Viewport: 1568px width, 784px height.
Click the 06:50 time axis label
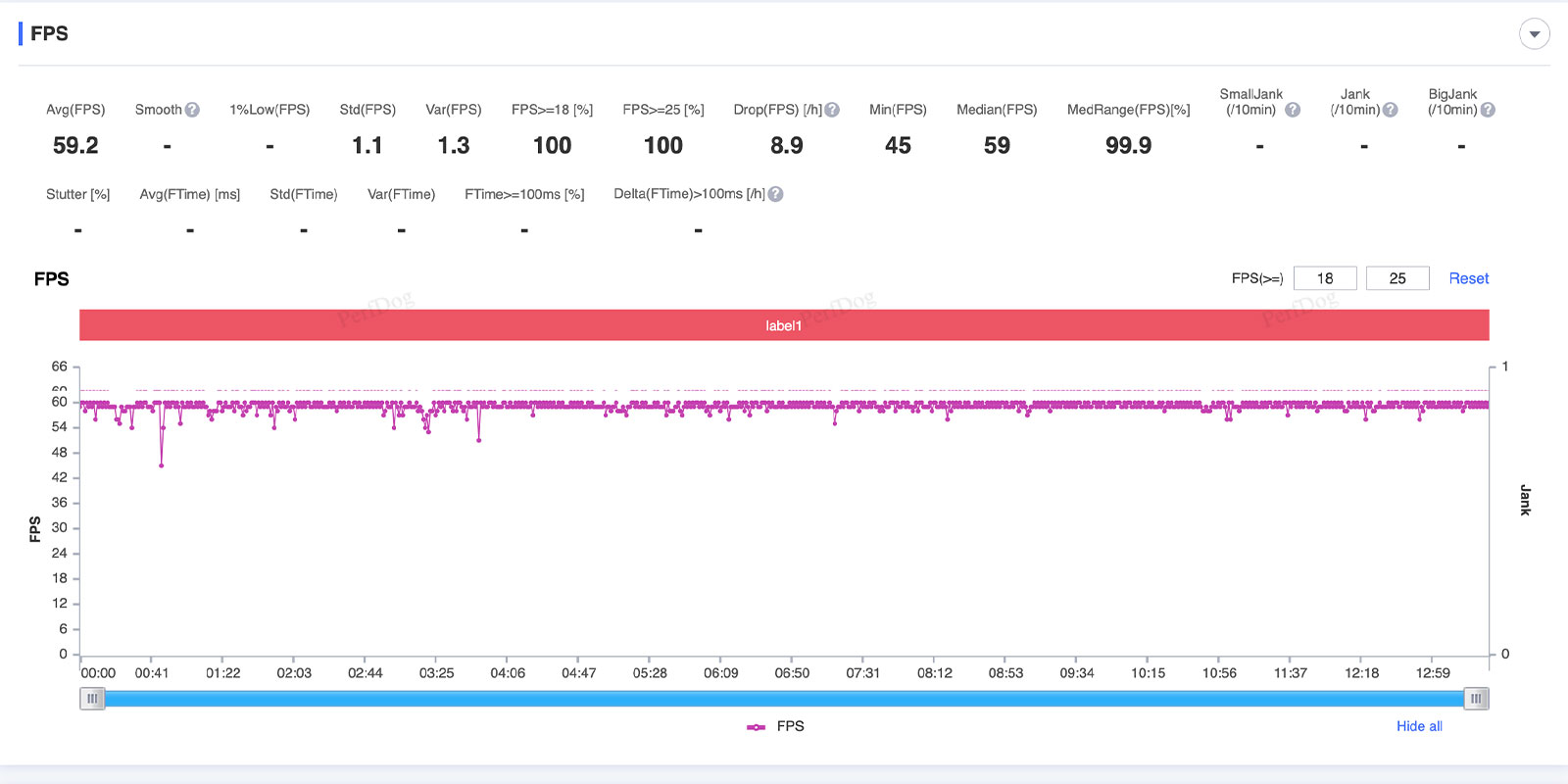[x=792, y=673]
